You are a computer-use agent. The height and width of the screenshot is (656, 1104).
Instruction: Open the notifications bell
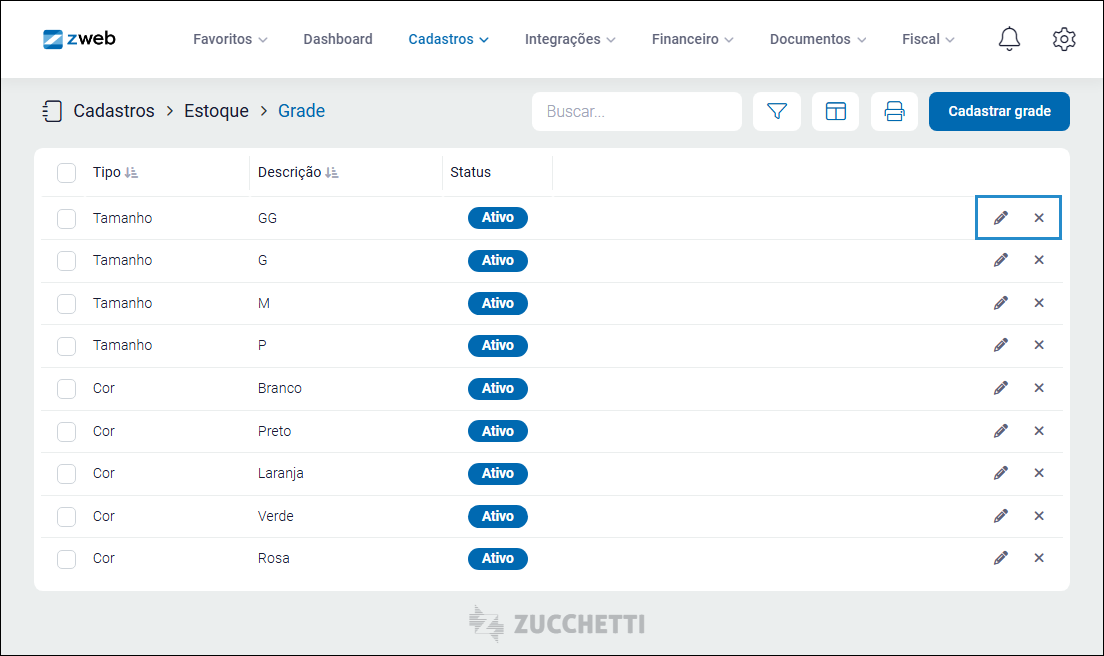pyautogui.click(x=1009, y=39)
